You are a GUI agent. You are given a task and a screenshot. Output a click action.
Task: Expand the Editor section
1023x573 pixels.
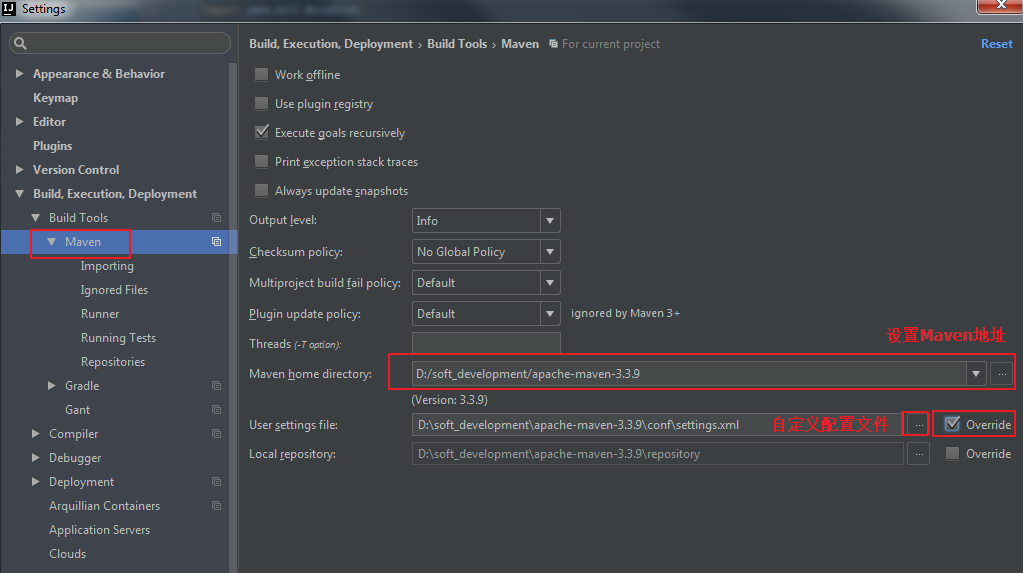click(x=20, y=121)
